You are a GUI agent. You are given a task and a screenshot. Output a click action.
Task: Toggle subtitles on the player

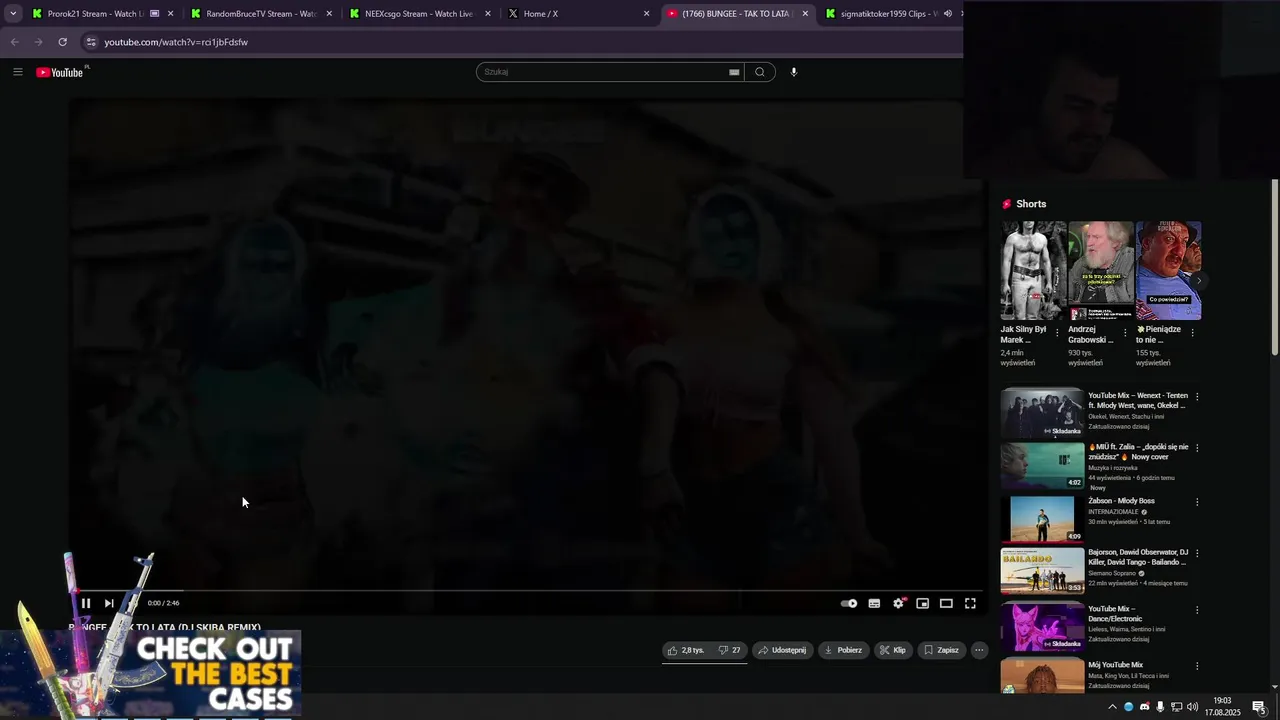[874, 603]
